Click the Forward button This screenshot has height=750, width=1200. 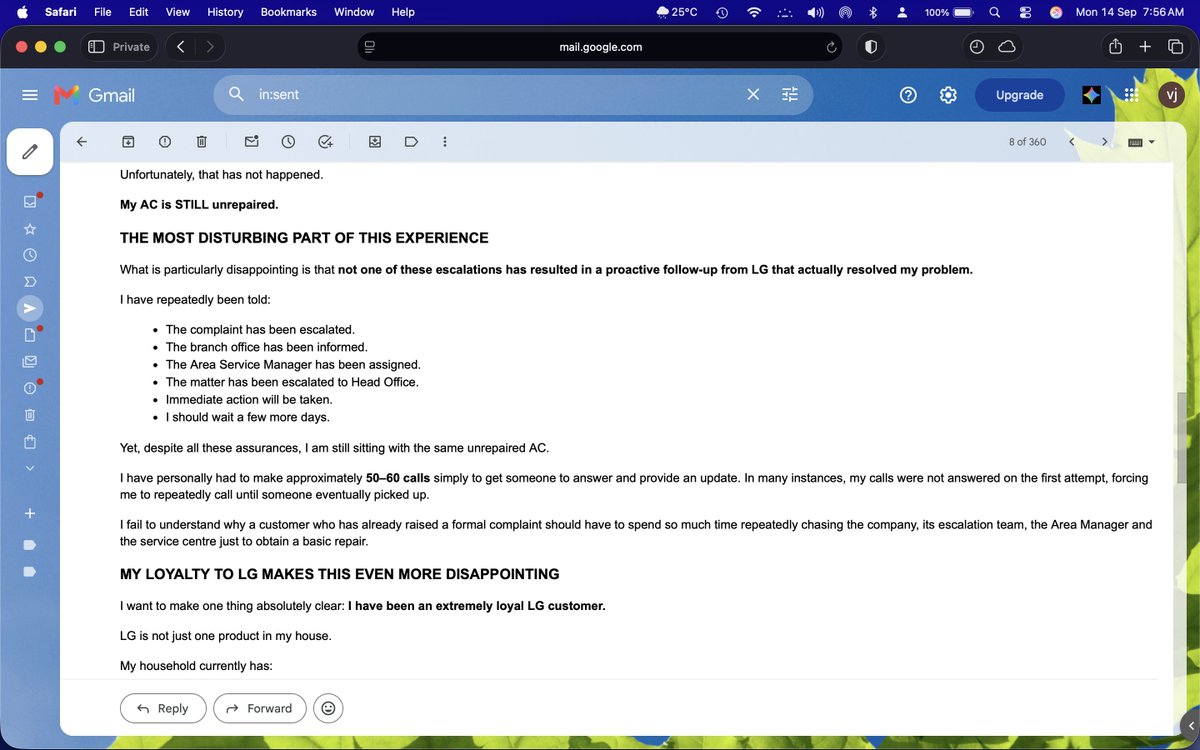(260, 708)
